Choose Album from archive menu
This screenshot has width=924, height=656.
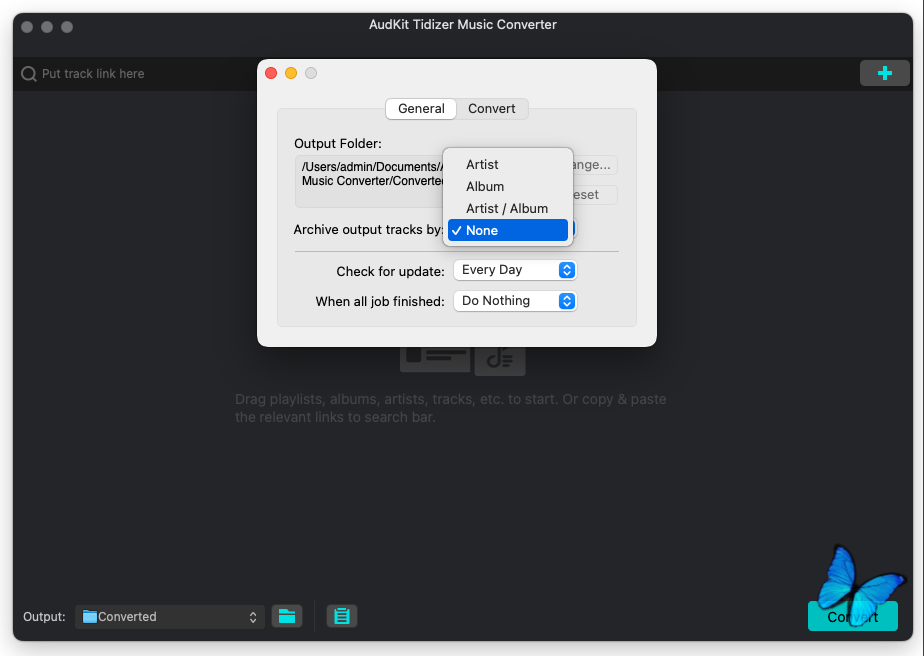(485, 186)
